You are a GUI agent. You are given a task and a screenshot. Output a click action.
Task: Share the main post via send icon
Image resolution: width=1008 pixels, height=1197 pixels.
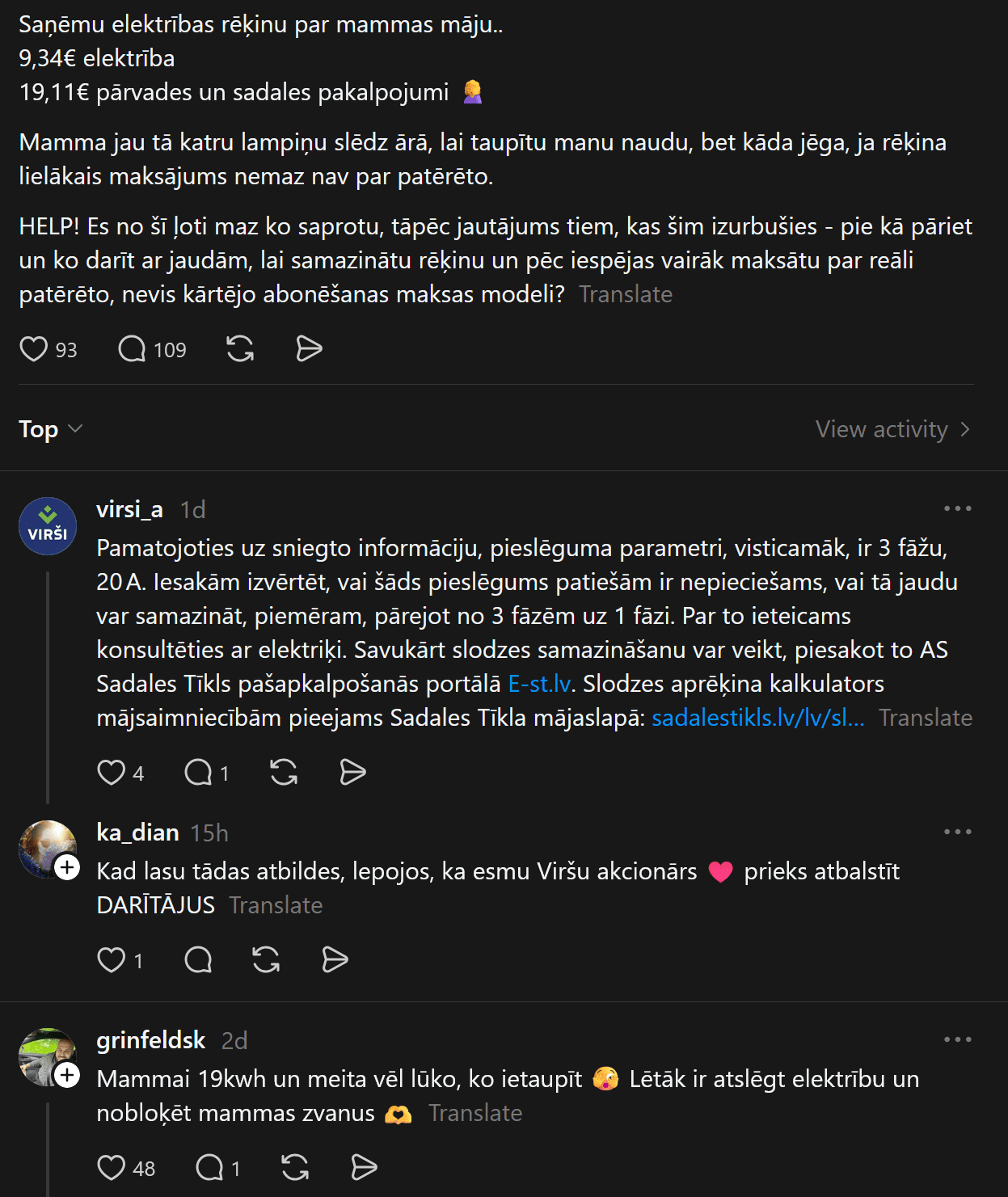[x=309, y=349]
